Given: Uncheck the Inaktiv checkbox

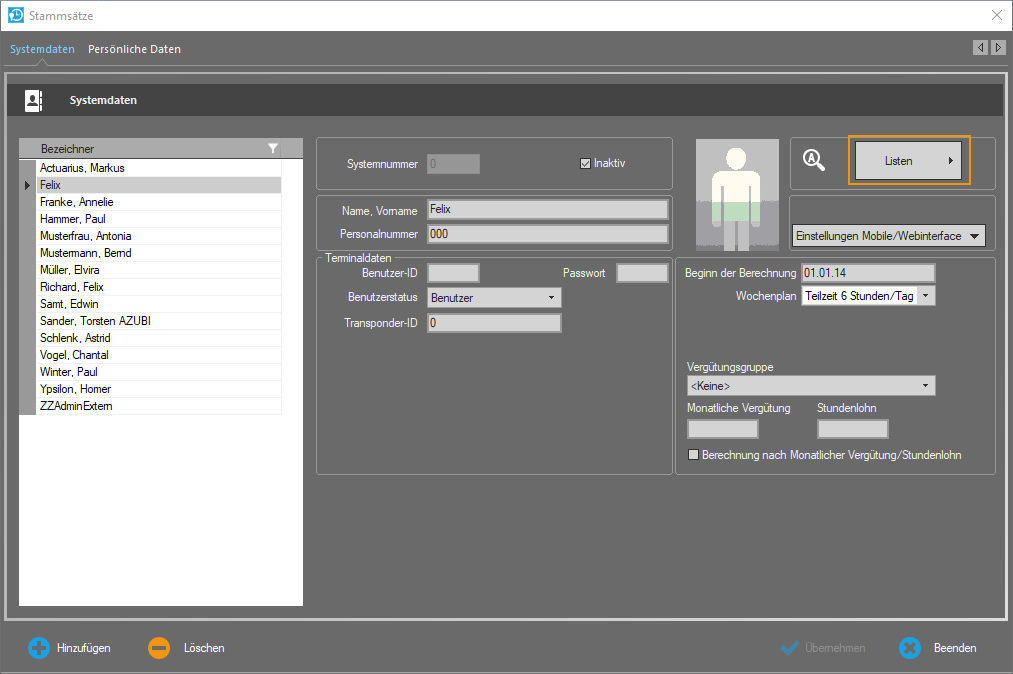Looking at the screenshot, I should pyautogui.click(x=586, y=163).
